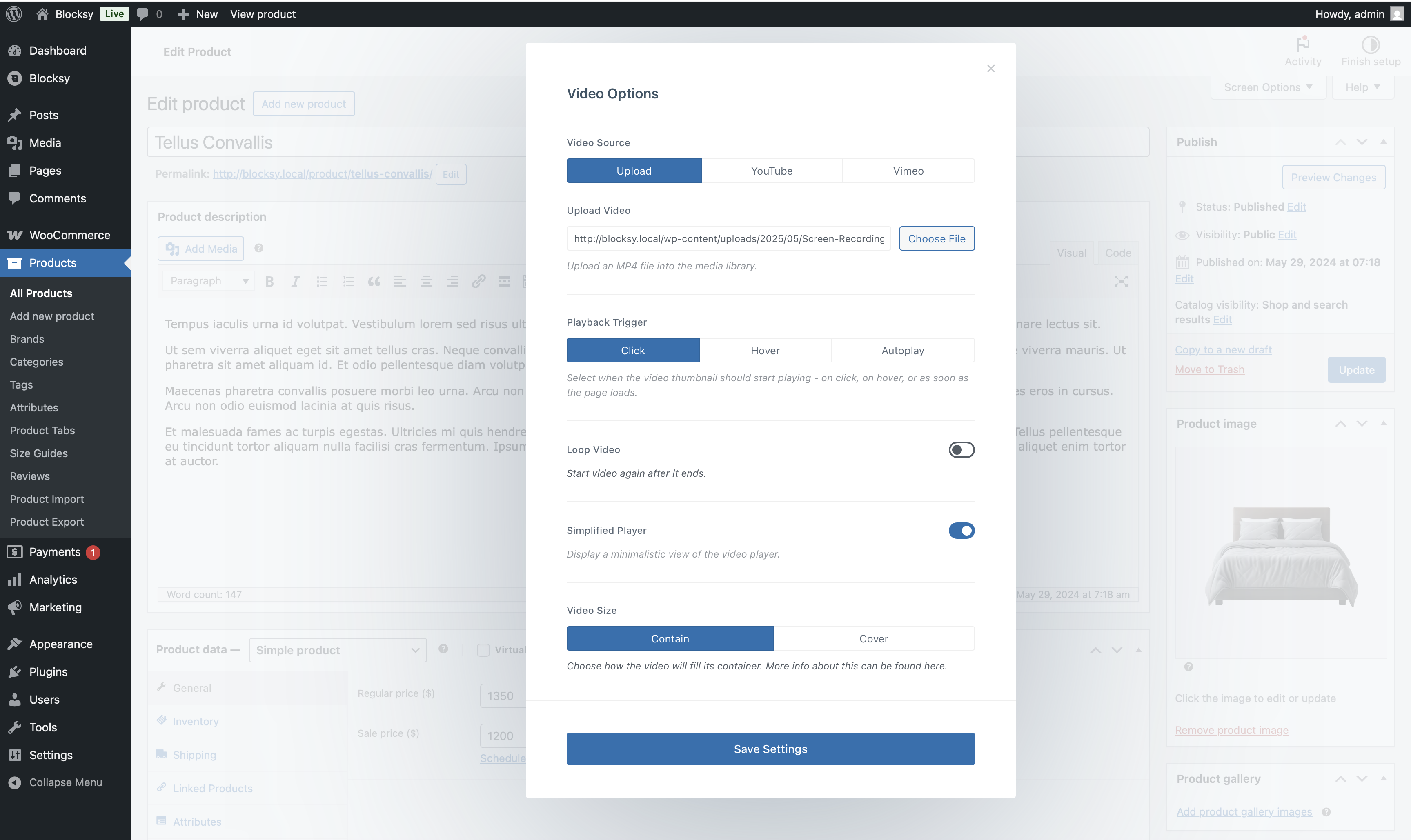1411x840 pixels.
Task: Expand the Screen Options panel
Action: click(1268, 87)
